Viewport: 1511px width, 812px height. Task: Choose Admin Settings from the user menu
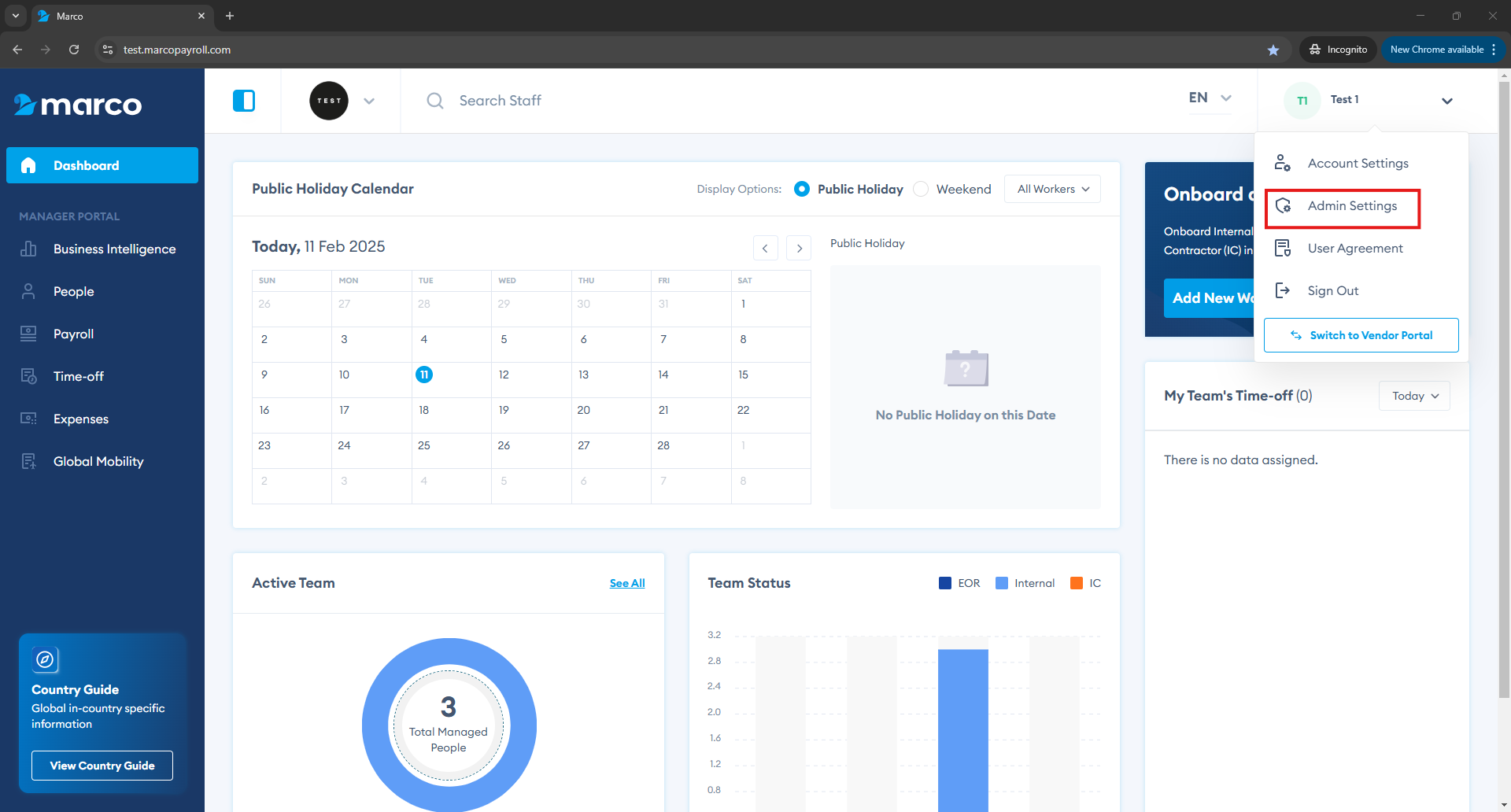pos(1351,206)
